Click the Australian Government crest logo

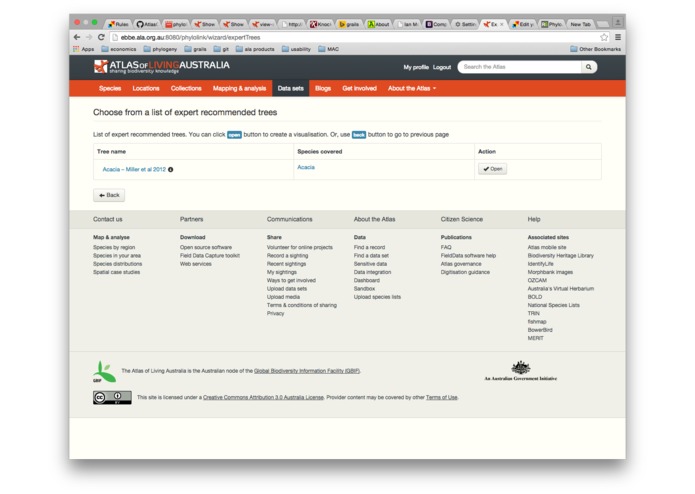click(521, 371)
